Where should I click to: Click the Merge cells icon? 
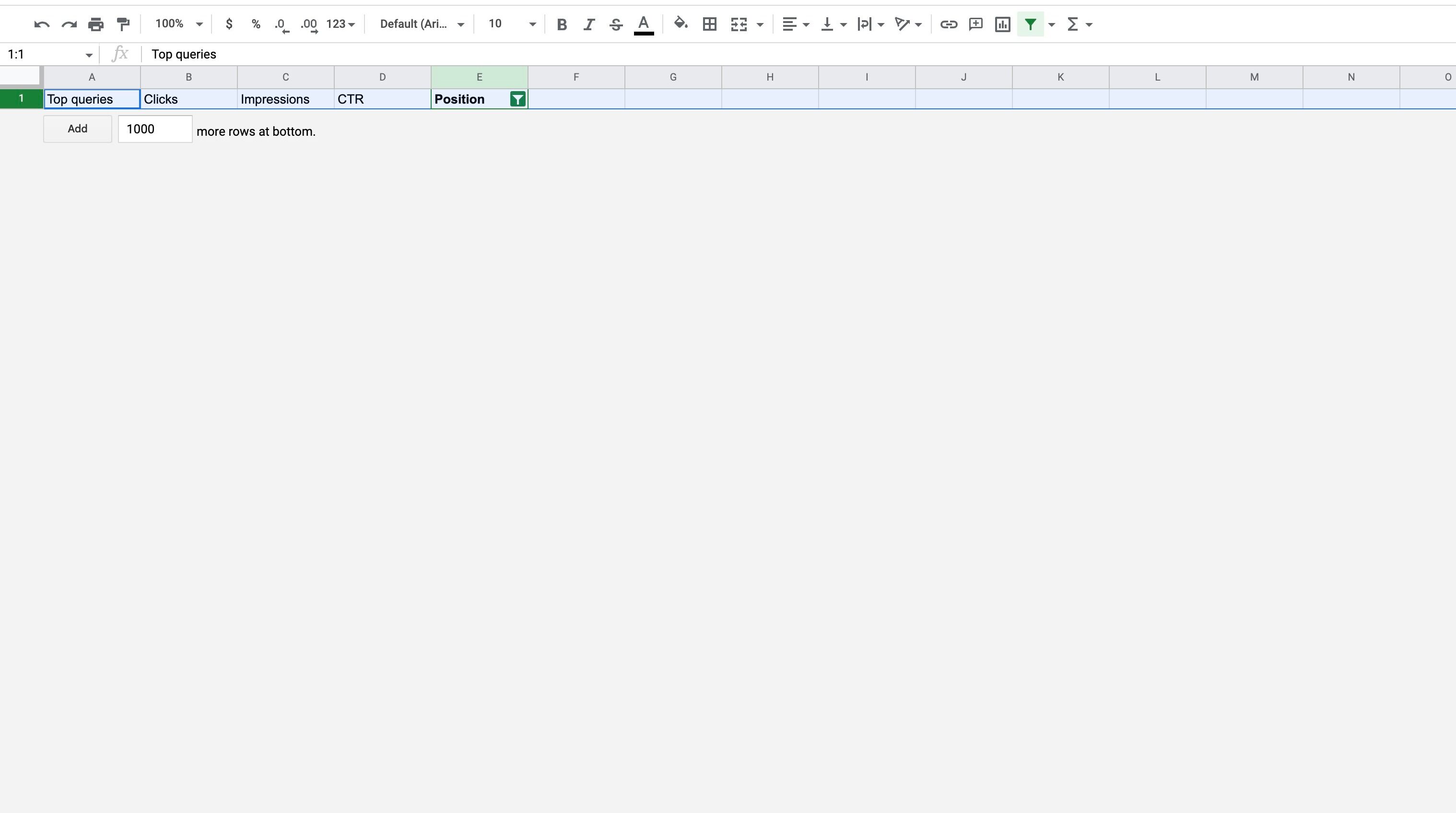(x=740, y=24)
